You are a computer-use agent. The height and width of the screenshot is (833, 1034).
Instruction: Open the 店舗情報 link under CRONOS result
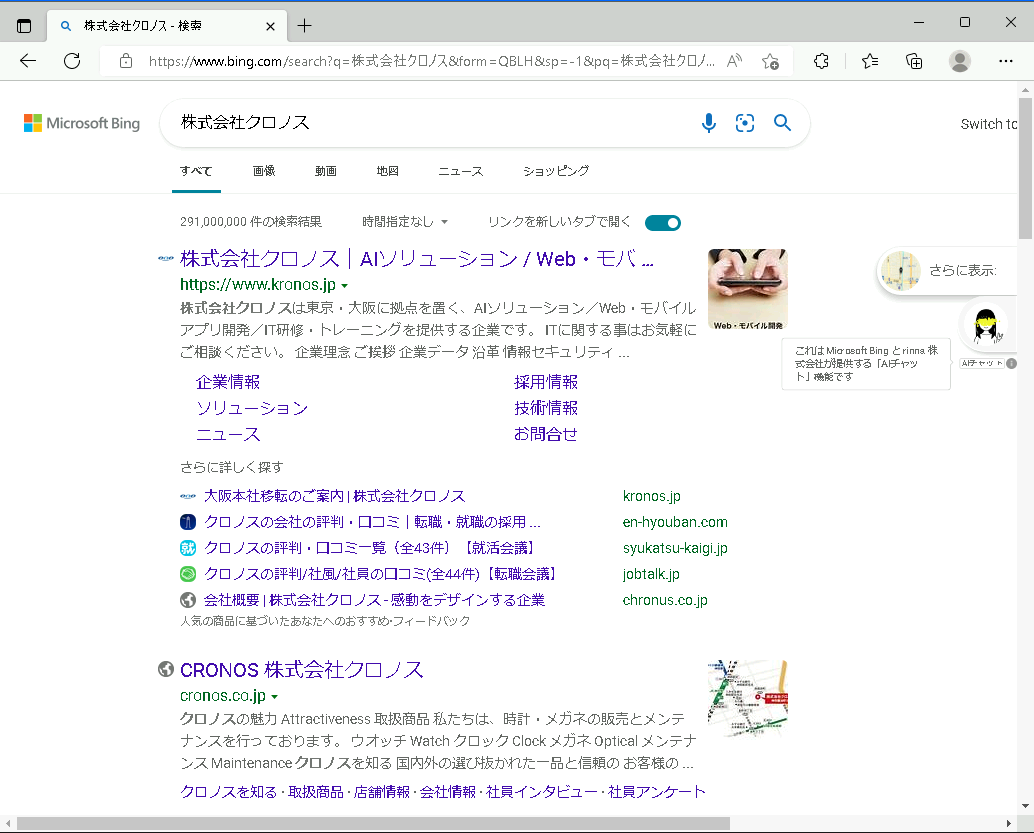pyautogui.click(x=382, y=792)
